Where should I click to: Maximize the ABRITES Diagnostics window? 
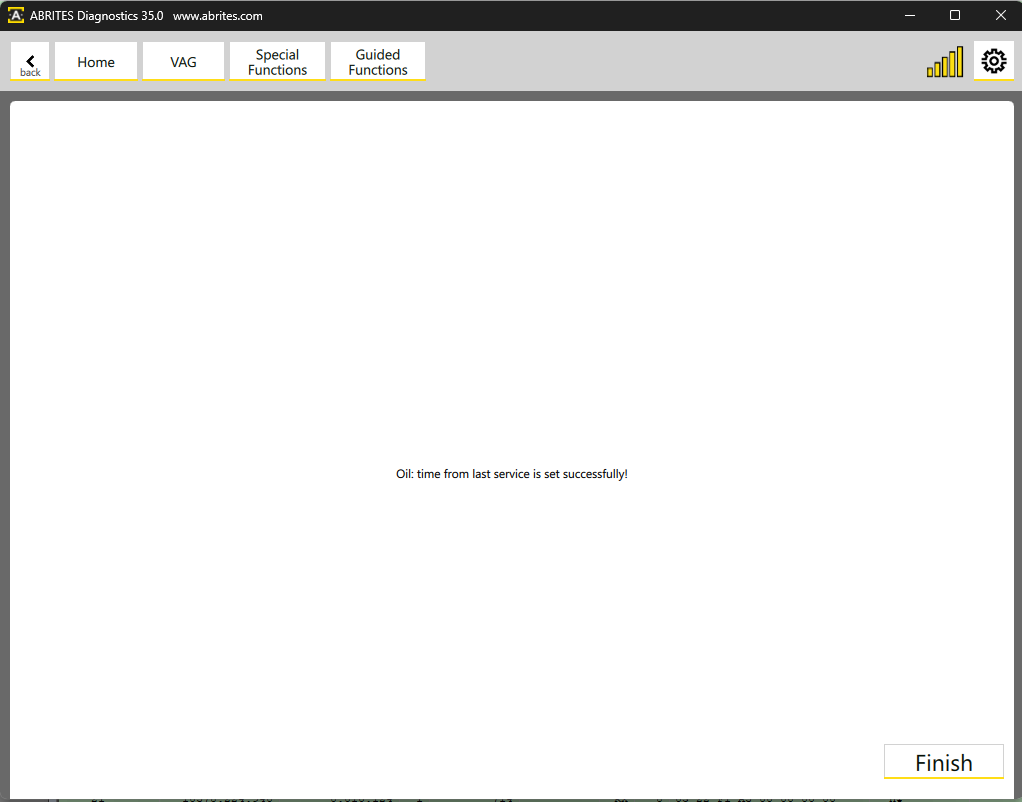pos(955,15)
